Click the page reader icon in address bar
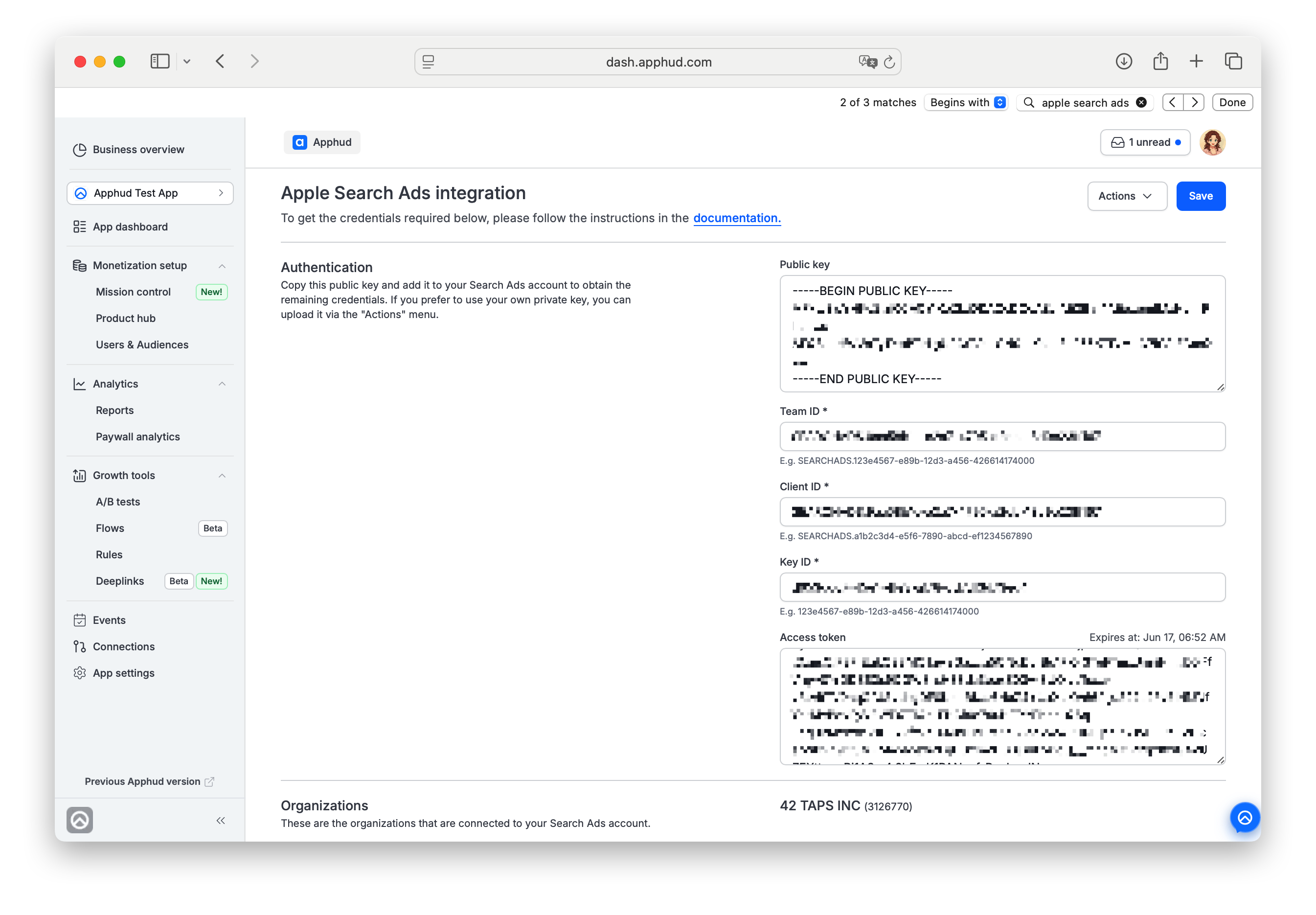This screenshot has height=915, width=1316. point(428,62)
